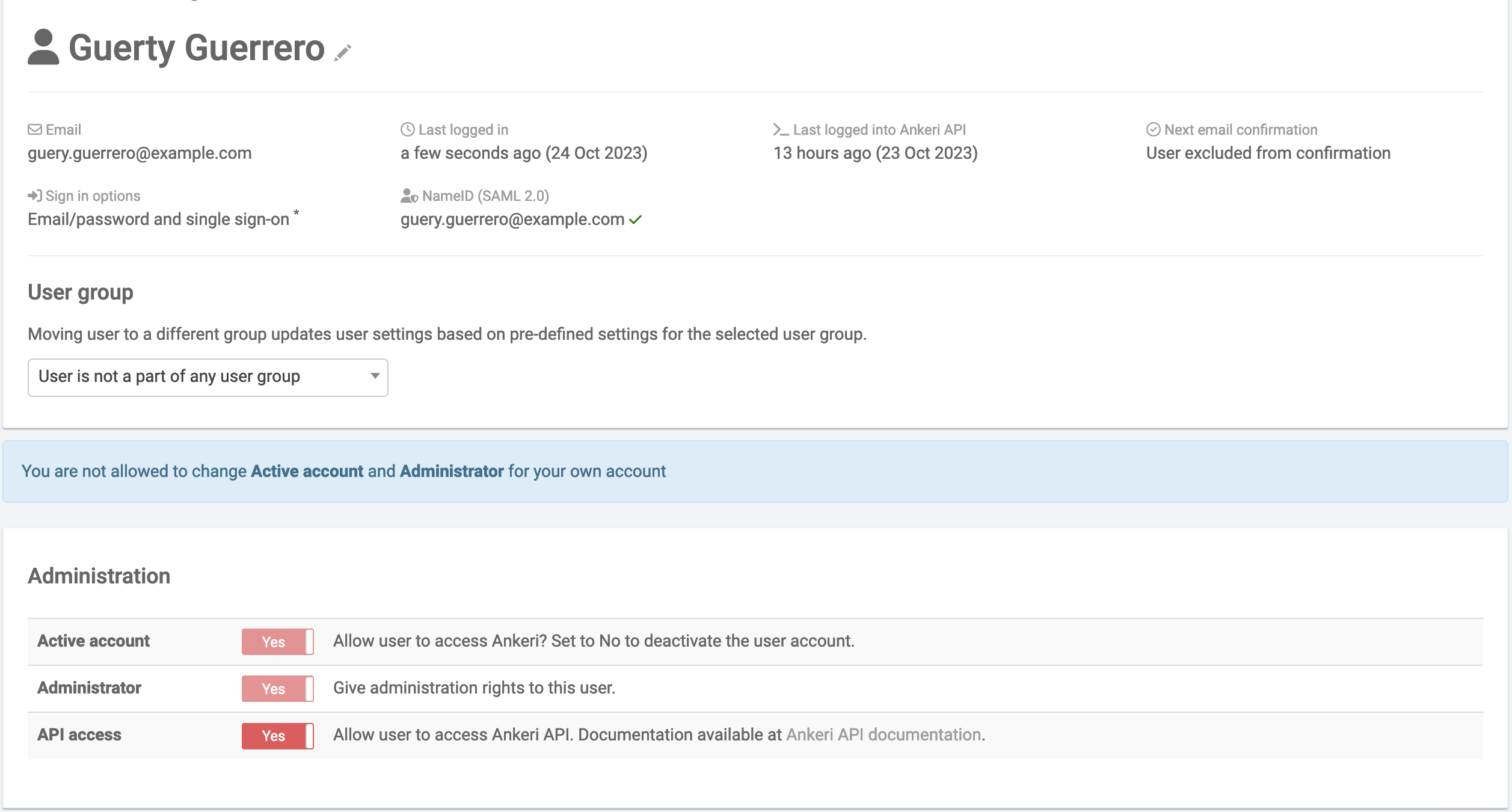The image size is (1512, 812).
Task: Open the Ankeri API documentation link
Action: (883, 734)
